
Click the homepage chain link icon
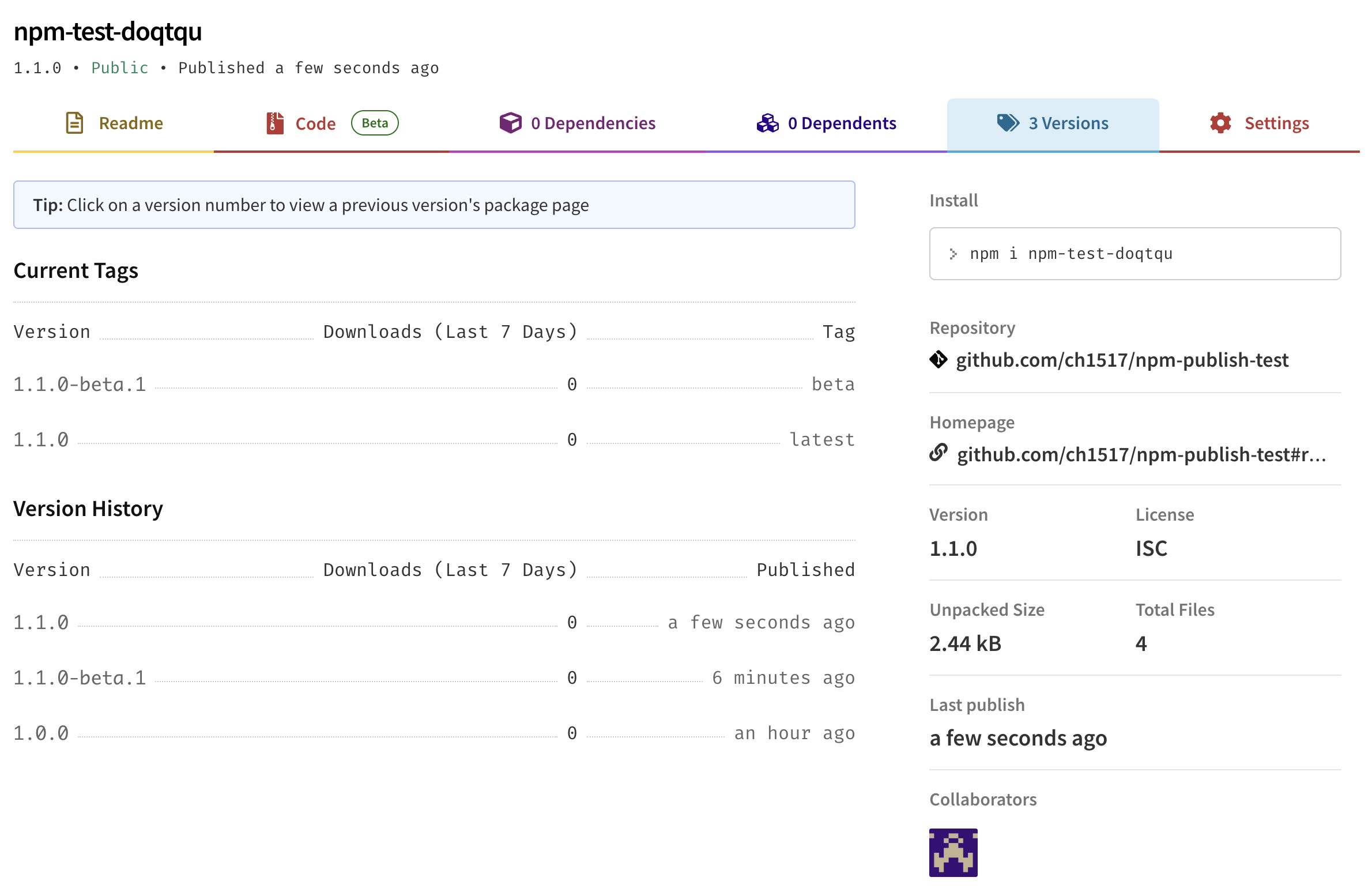(938, 453)
